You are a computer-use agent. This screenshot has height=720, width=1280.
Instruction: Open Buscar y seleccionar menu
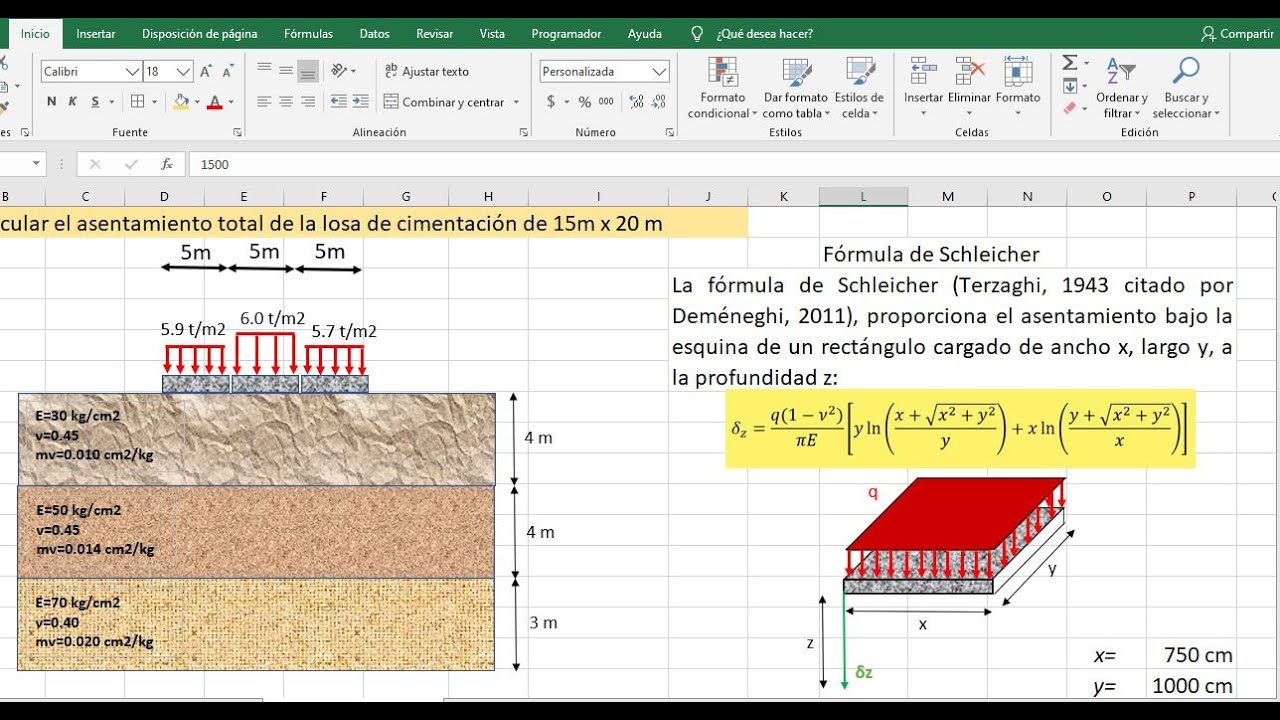pyautogui.click(x=1186, y=88)
